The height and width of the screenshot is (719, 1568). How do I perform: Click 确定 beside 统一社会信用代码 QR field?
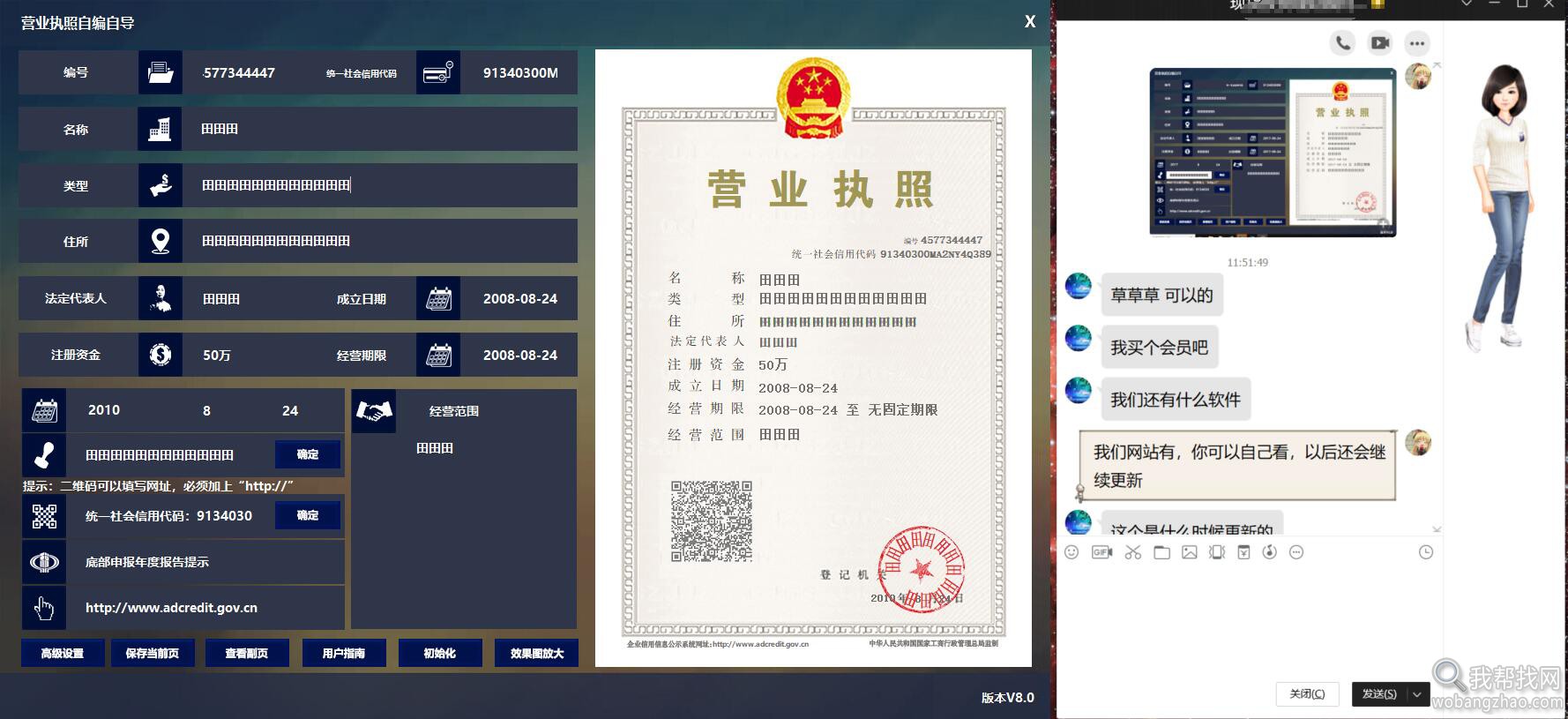click(308, 515)
